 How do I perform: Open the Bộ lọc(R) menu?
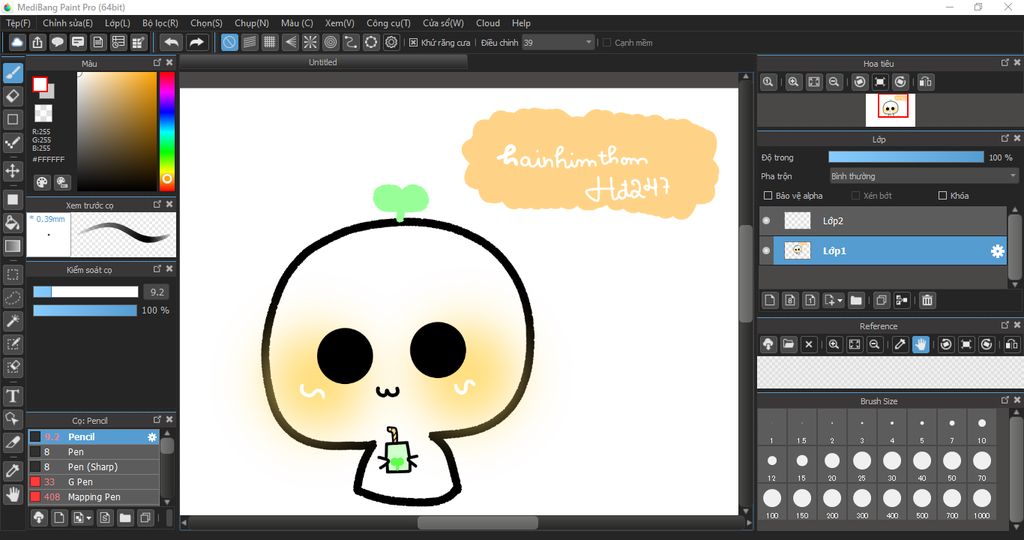(x=160, y=23)
